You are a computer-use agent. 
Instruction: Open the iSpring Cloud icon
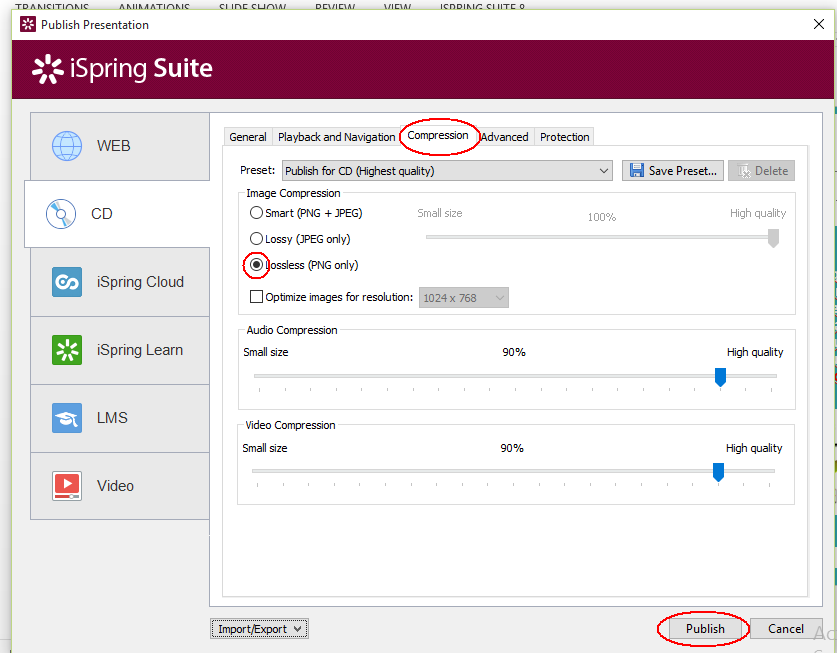pyautogui.click(x=67, y=282)
